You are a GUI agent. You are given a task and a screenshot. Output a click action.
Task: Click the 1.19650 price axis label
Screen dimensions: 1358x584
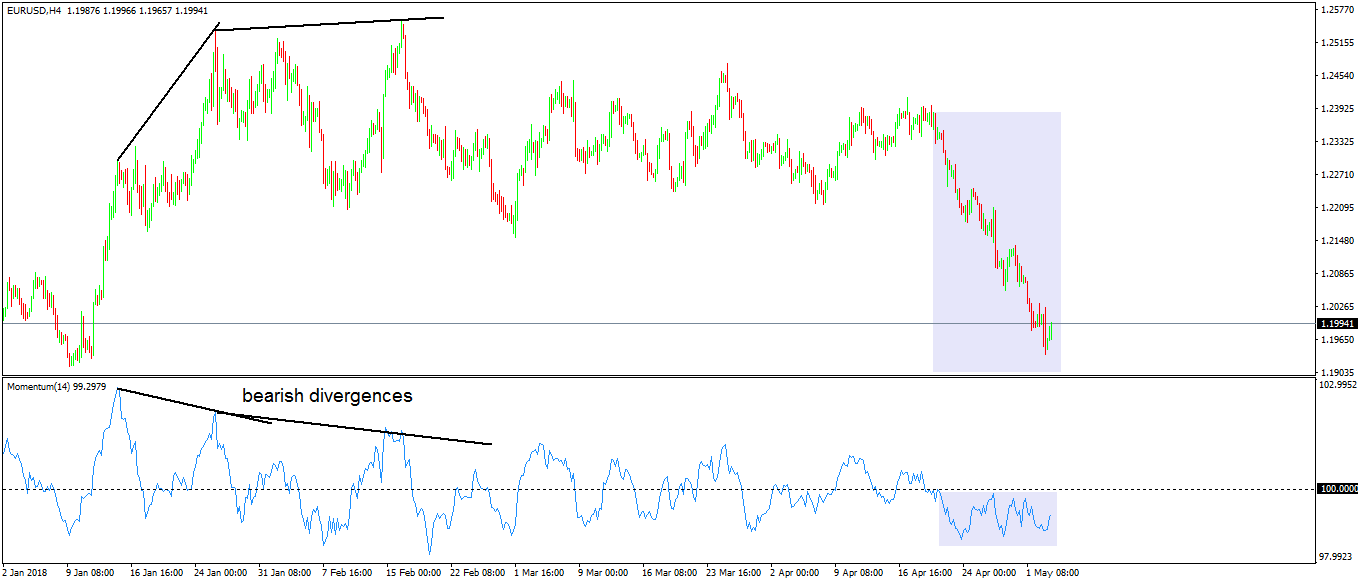pos(1337,340)
